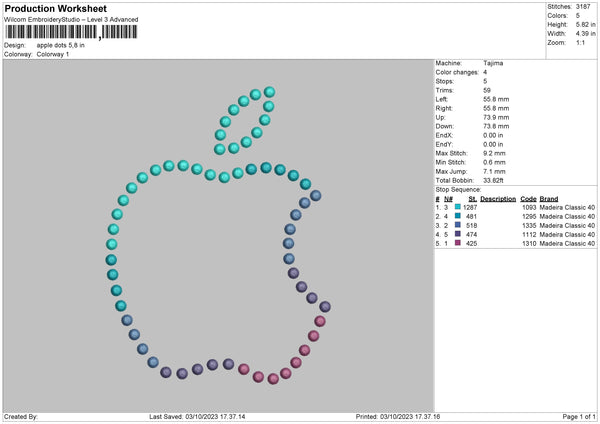Select the stitch count 474 in row 4
The height and width of the screenshot is (424, 600).
point(471,234)
